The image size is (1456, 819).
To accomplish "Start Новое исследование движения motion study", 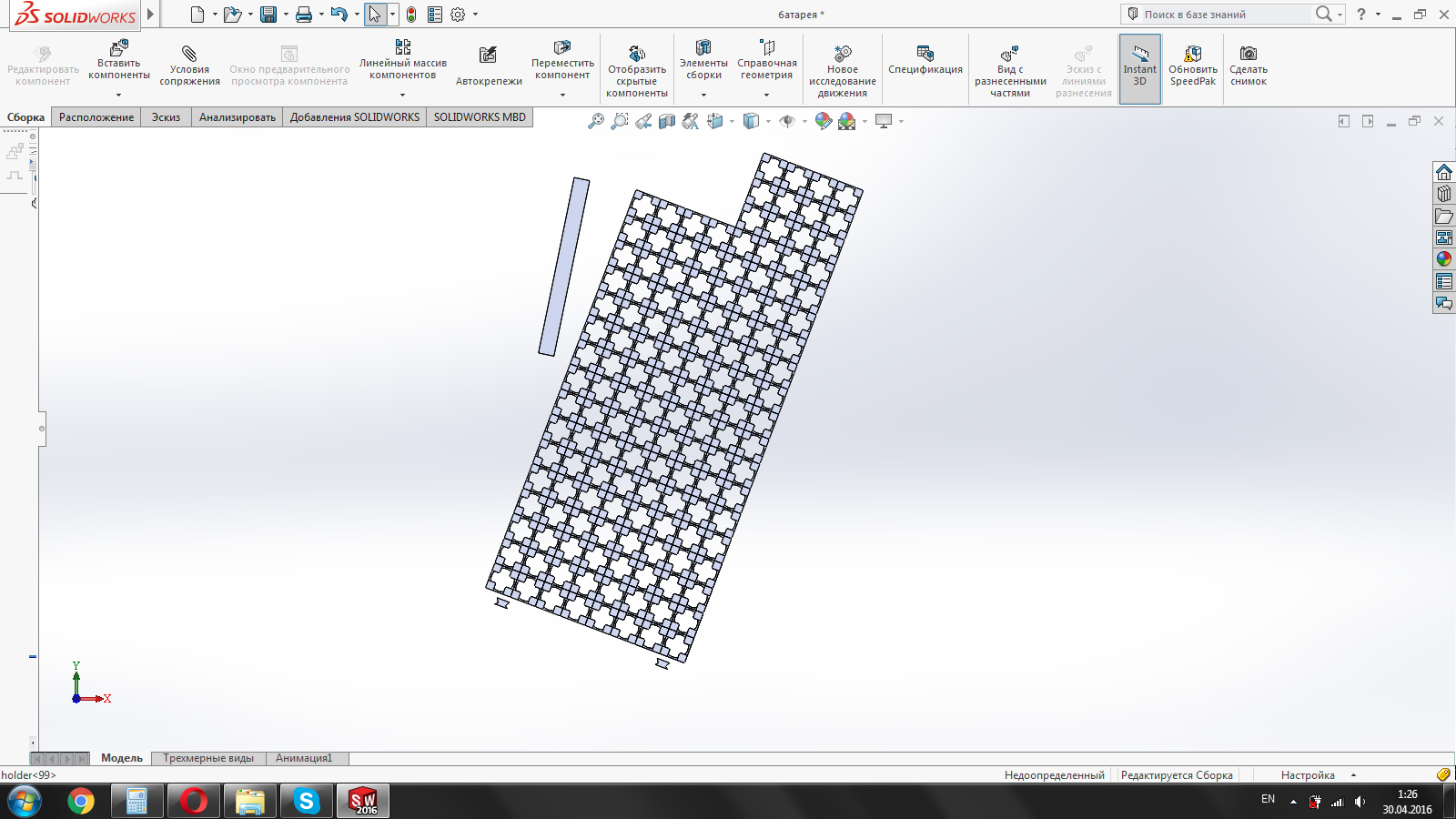I will pyautogui.click(x=842, y=55).
